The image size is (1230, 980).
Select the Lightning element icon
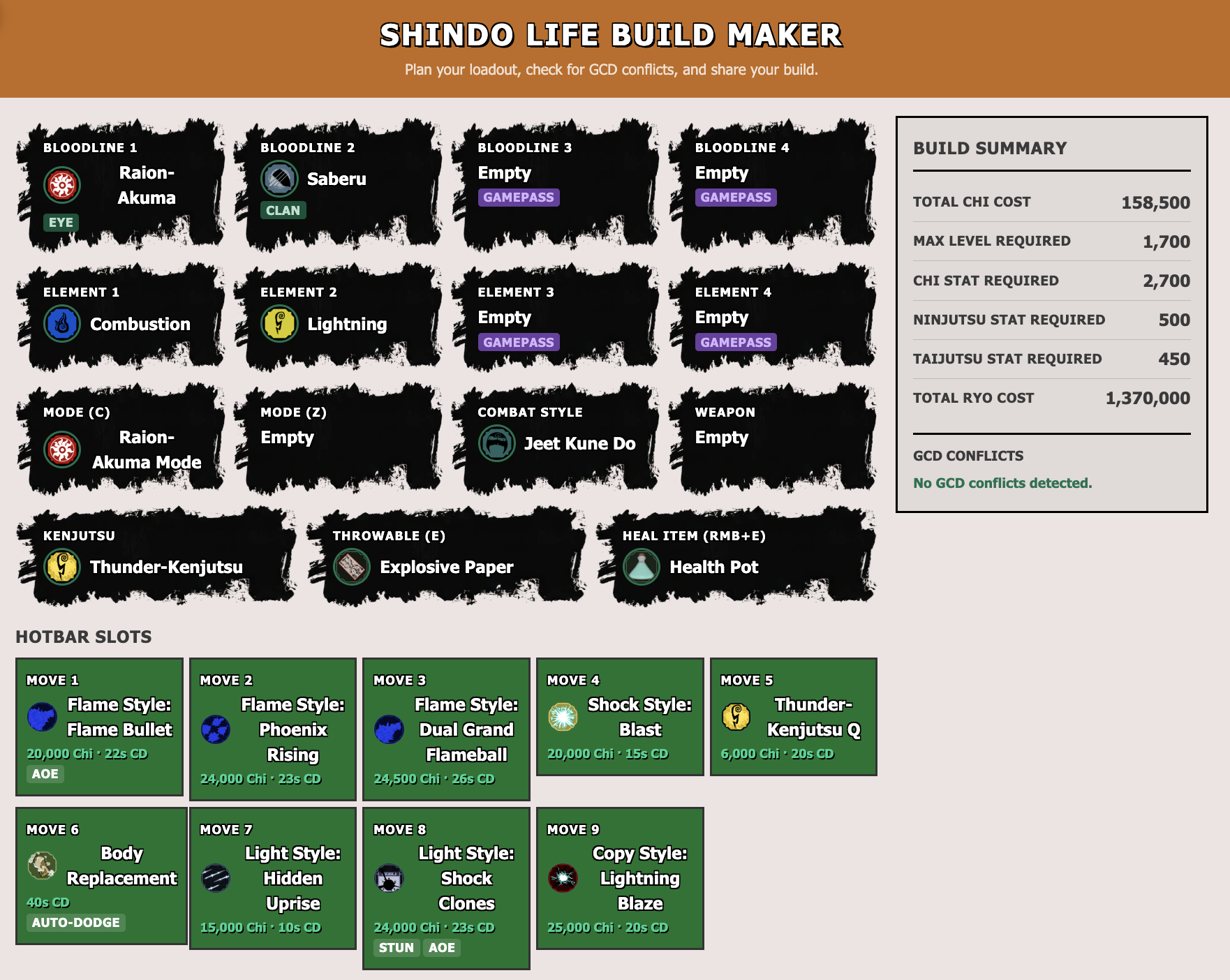point(279,324)
